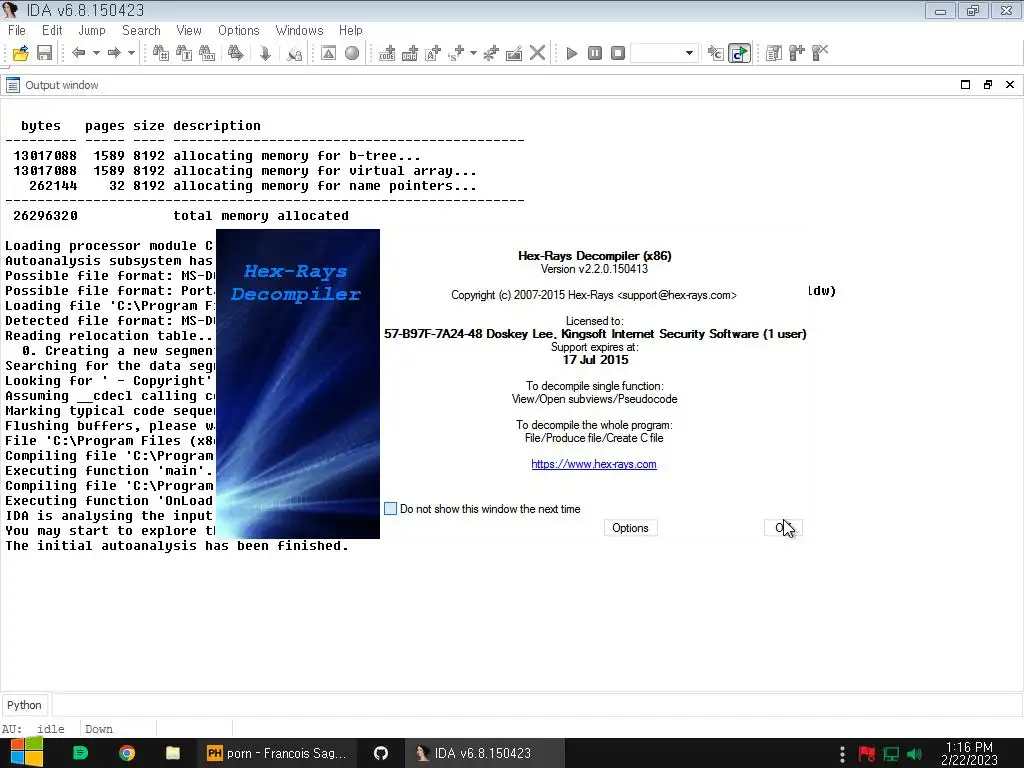Undock the Output window panel
This screenshot has width=1024, height=768.
[987, 85]
